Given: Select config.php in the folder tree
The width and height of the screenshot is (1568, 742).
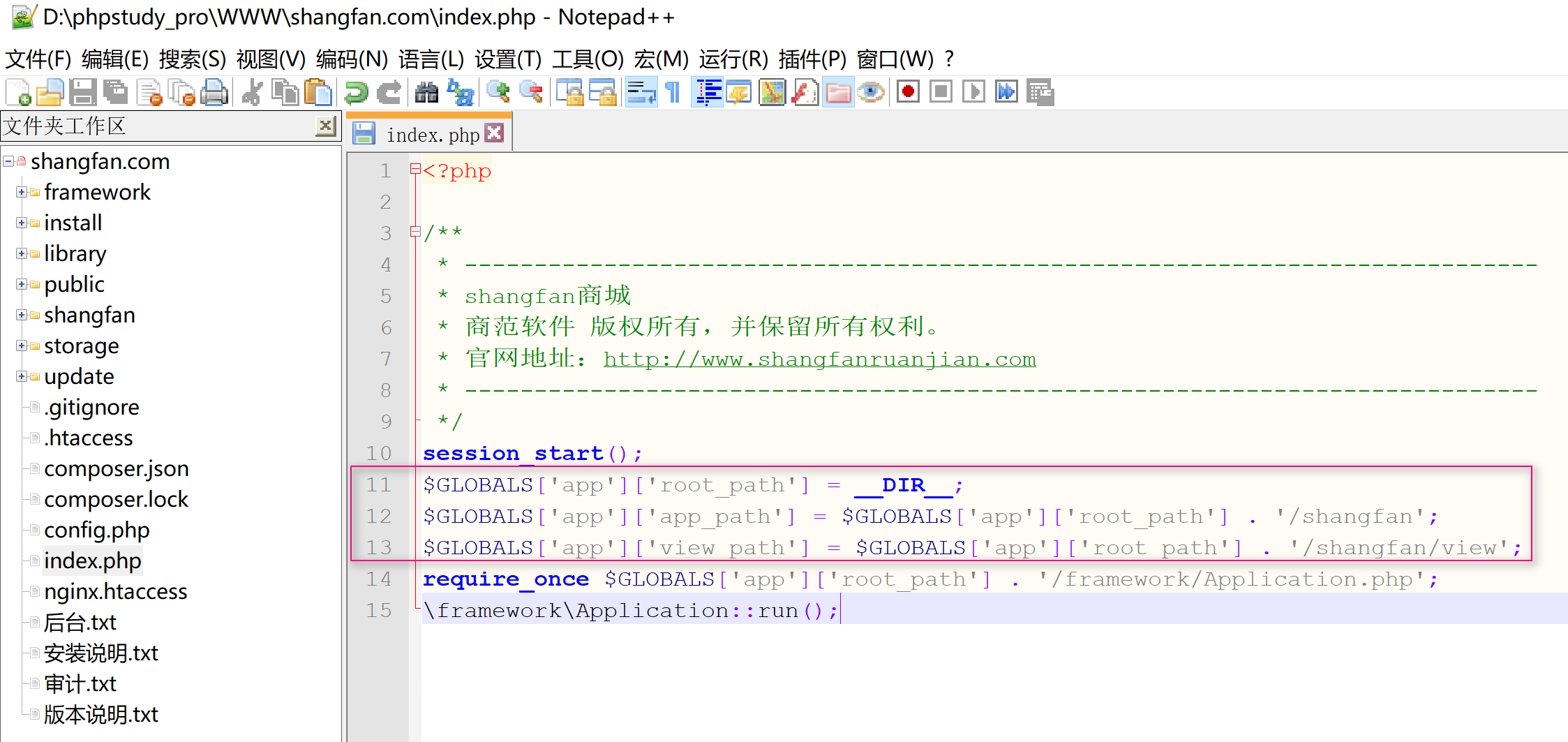Looking at the screenshot, I should [x=96, y=530].
